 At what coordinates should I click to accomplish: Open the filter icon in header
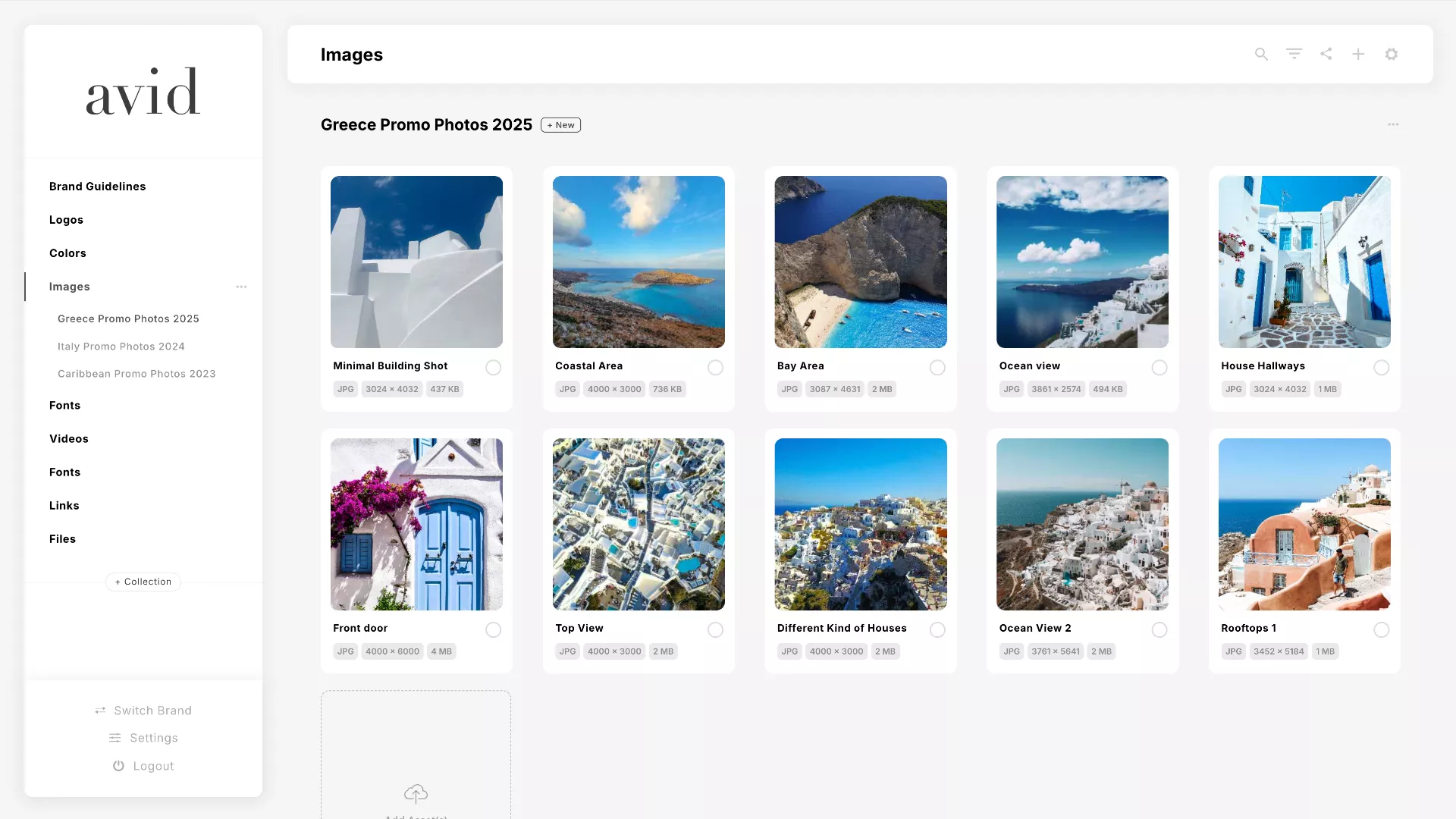[1294, 54]
